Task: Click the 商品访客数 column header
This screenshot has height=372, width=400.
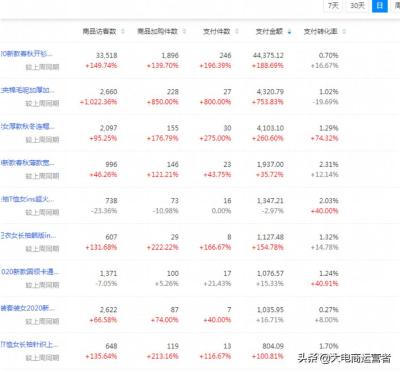Action: (x=99, y=31)
